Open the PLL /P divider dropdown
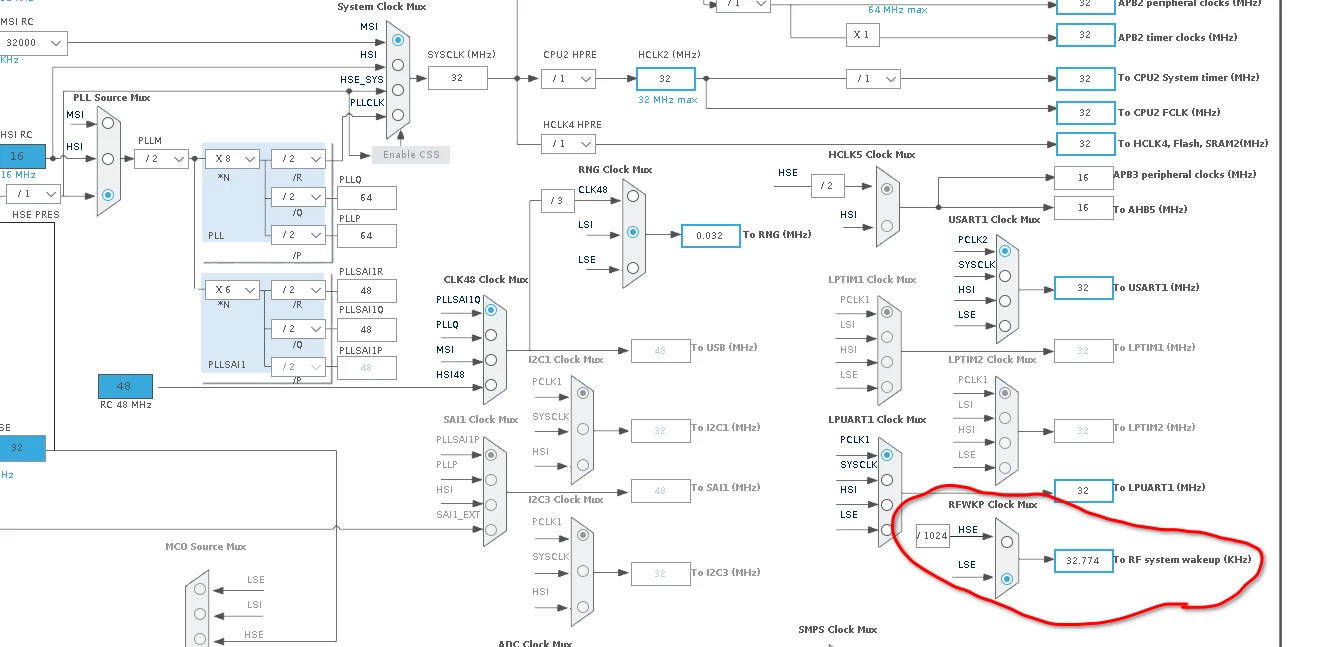 click(299, 235)
